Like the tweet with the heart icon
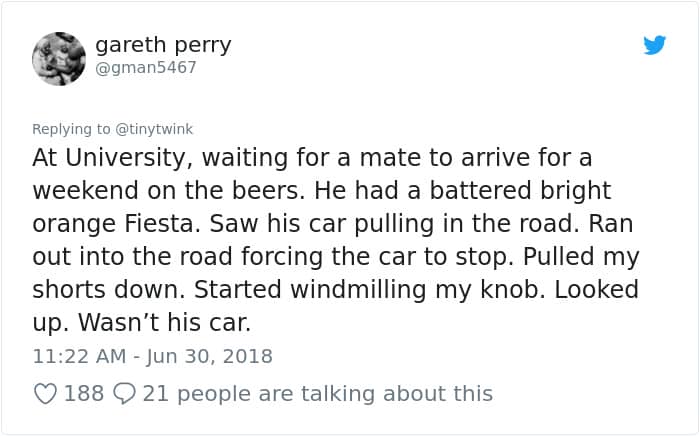Image resolution: width=700 pixels, height=436 pixels. (45, 394)
